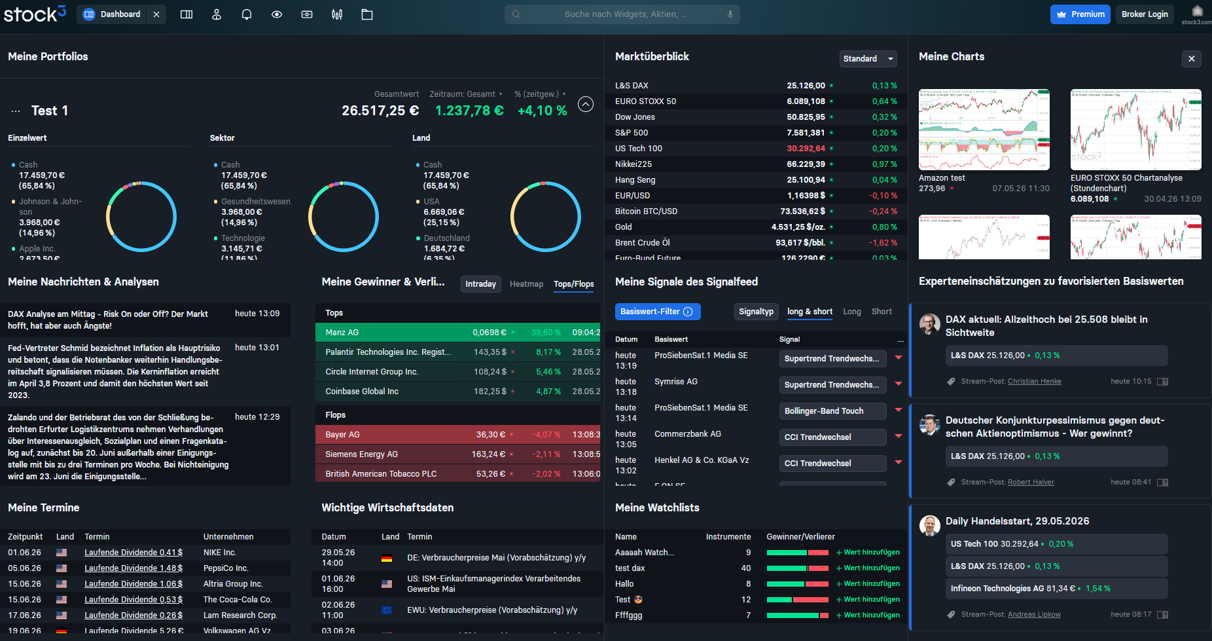Click winner/loser bar for Ffffggg watchlist
The width and height of the screenshot is (1212, 641).
click(797, 616)
